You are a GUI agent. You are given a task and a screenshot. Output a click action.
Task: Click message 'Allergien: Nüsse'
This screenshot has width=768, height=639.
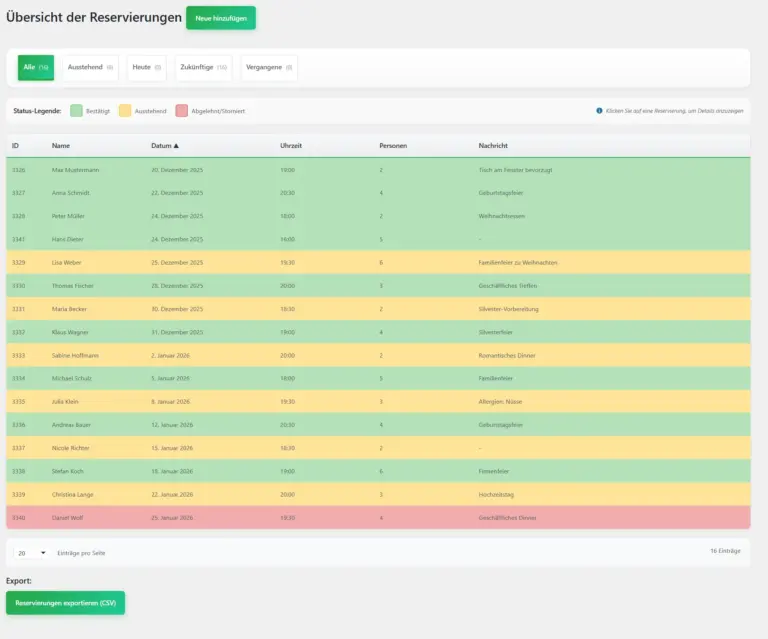(x=500, y=402)
